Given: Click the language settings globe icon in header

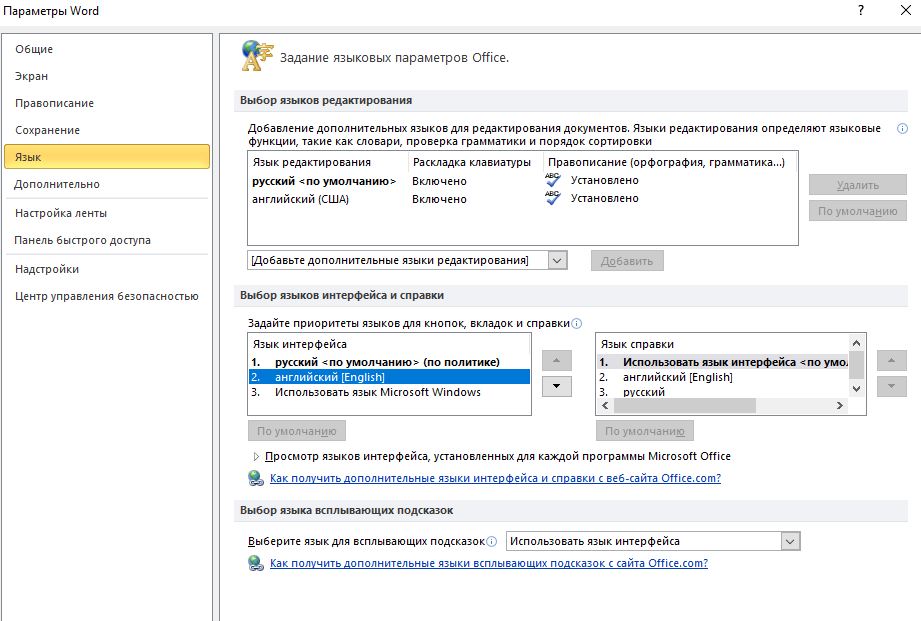Looking at the screenshot, I should [257, 56].
